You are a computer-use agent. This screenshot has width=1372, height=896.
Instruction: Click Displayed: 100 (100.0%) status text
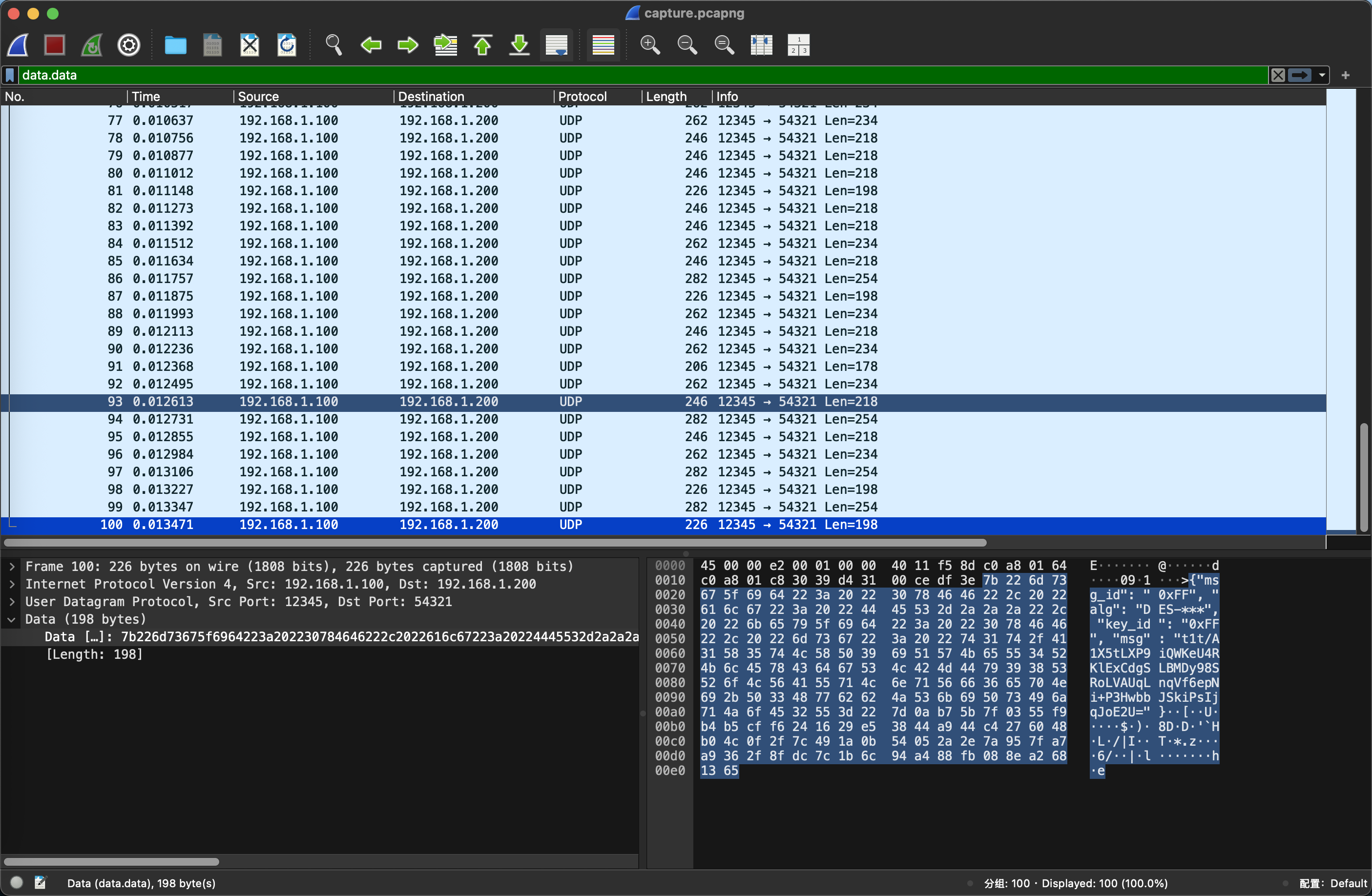pos(1104,883)
